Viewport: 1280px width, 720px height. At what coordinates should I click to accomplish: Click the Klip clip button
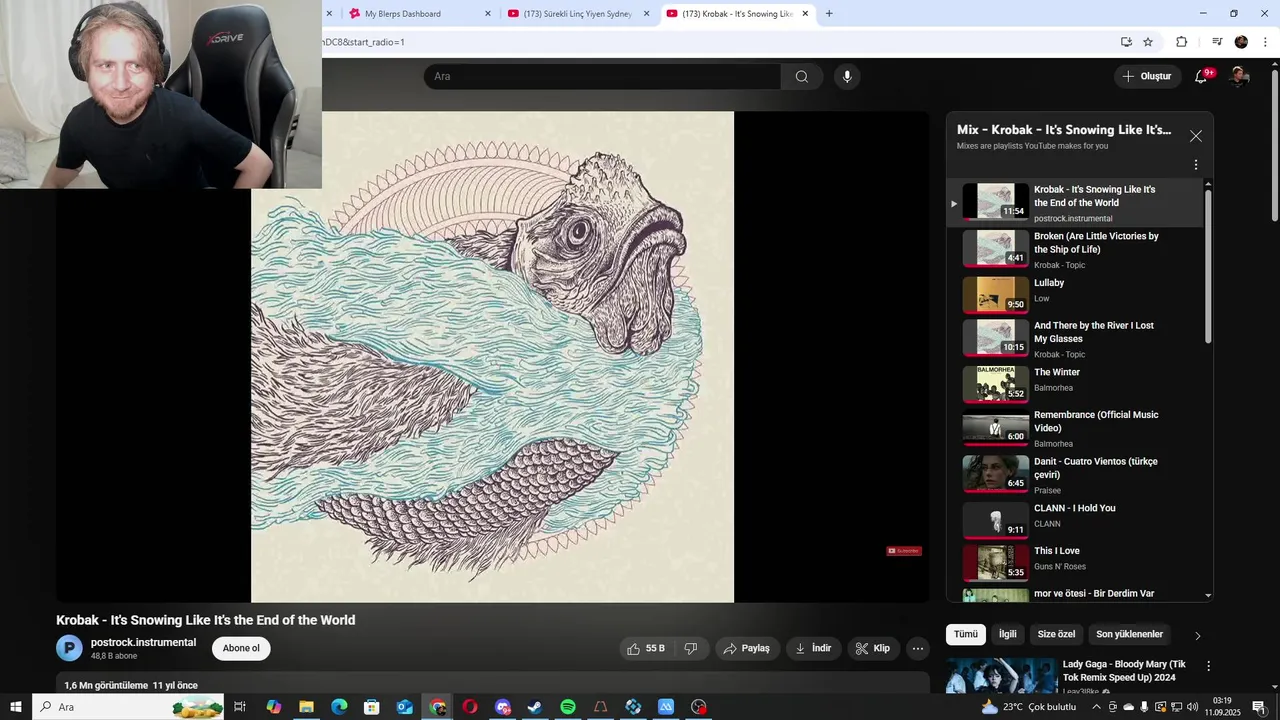[x=873, y=649]
